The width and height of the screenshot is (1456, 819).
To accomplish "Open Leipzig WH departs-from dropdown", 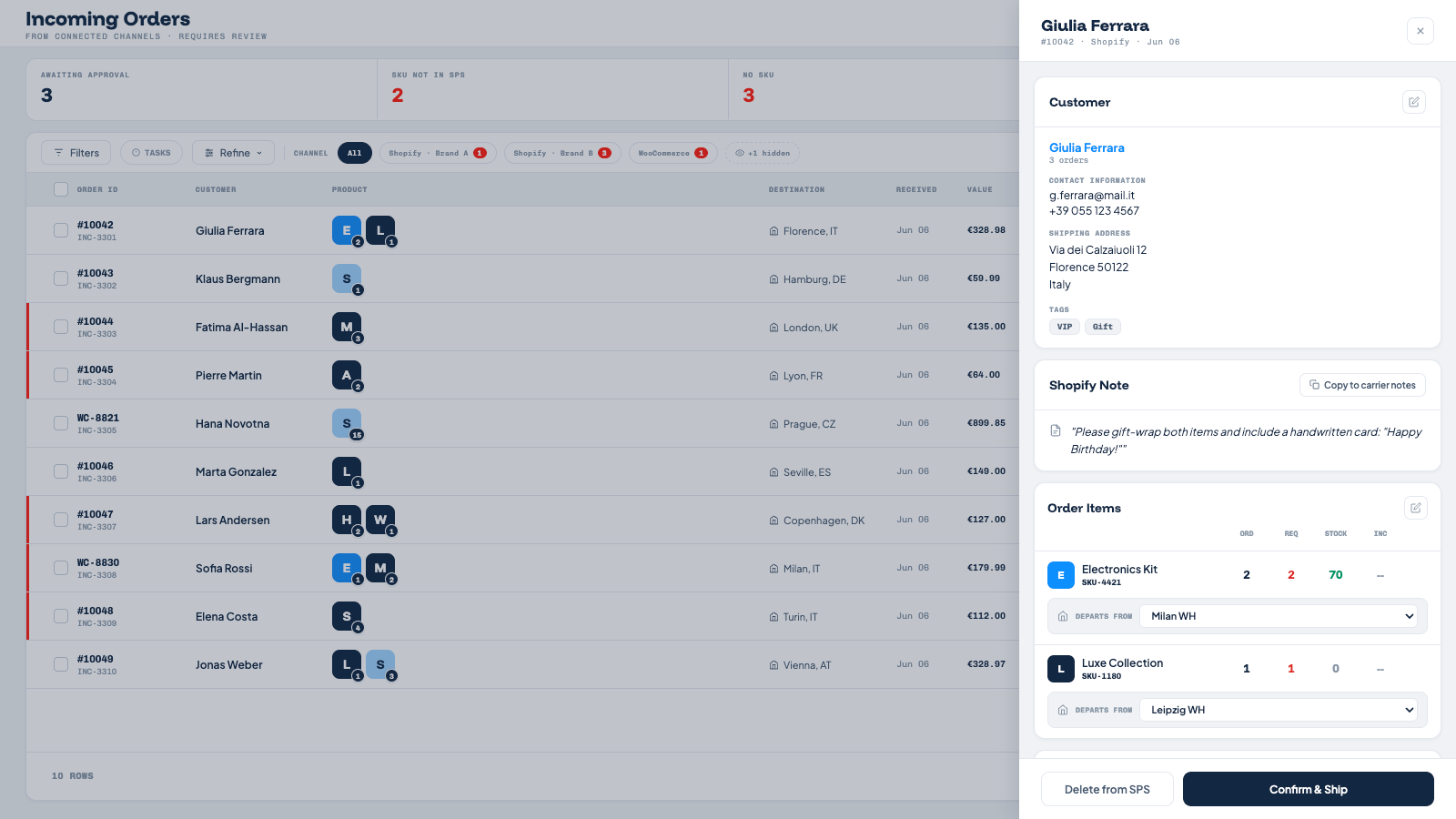I will (1279, 710).
